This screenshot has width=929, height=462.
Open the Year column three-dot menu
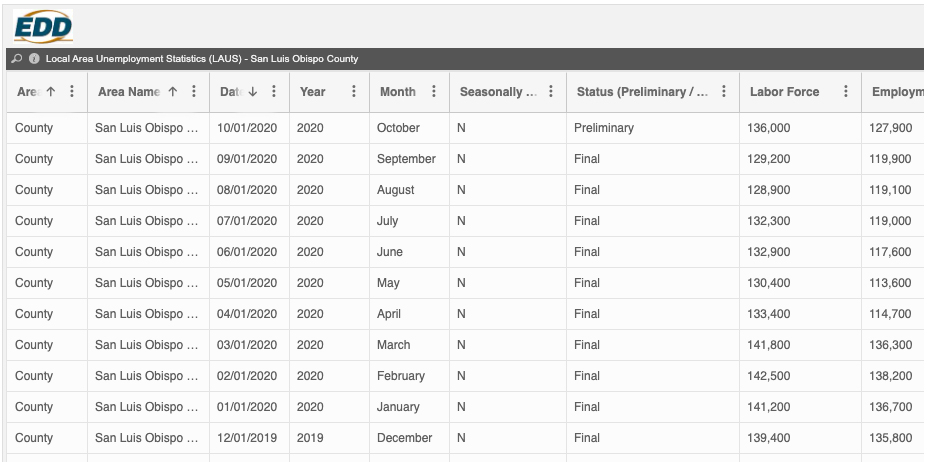(354, 92)
